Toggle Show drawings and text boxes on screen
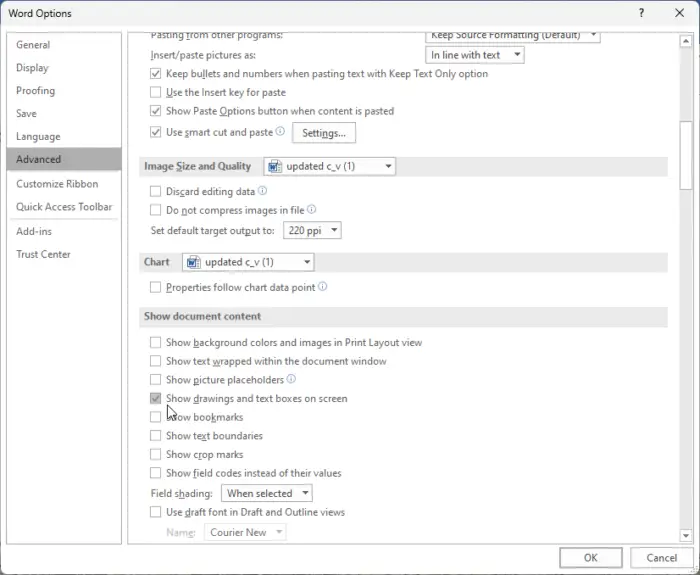 (x=155, y=398)
